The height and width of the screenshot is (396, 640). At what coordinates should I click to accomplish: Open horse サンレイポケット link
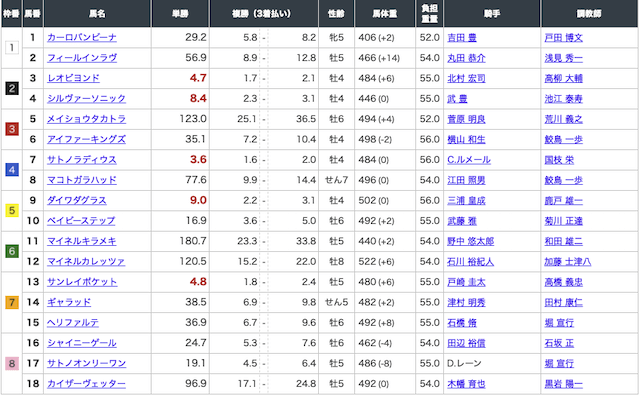[x=82, y=282]
